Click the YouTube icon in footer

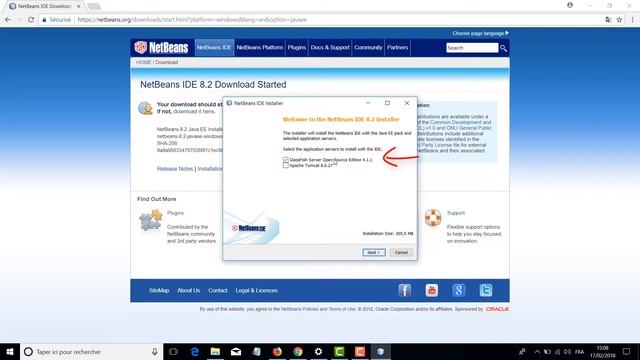pos(431,290)
